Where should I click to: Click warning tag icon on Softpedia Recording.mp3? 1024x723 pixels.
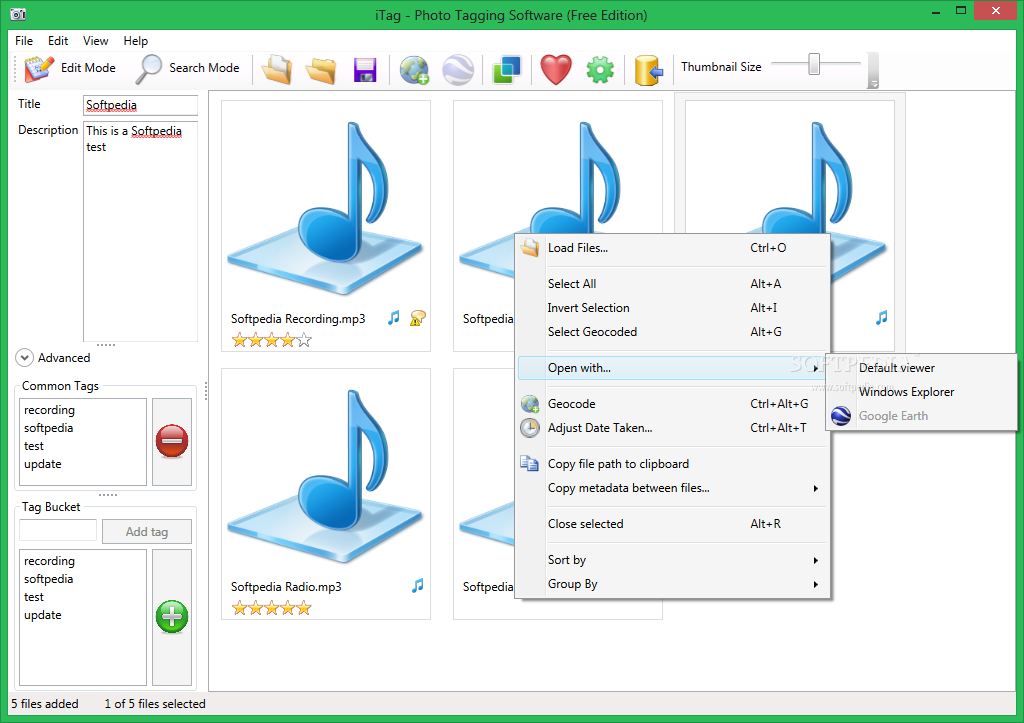417,318
